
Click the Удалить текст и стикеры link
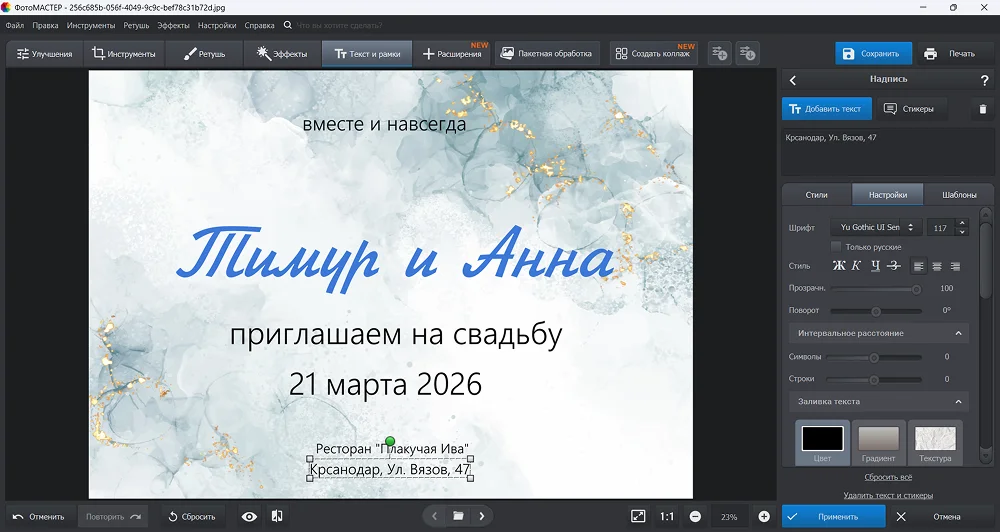click(x=887, y=495)
